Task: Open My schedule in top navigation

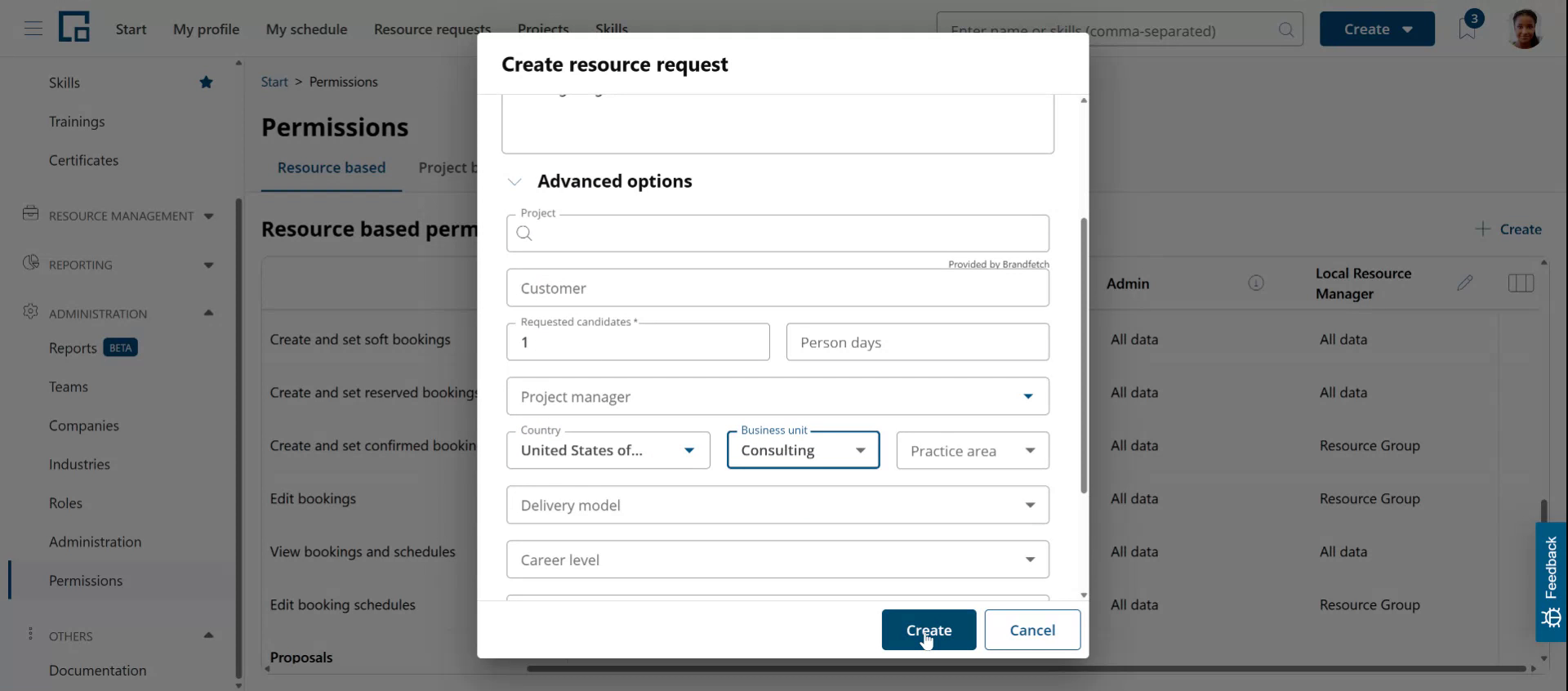Action: [x=306, y=29]
